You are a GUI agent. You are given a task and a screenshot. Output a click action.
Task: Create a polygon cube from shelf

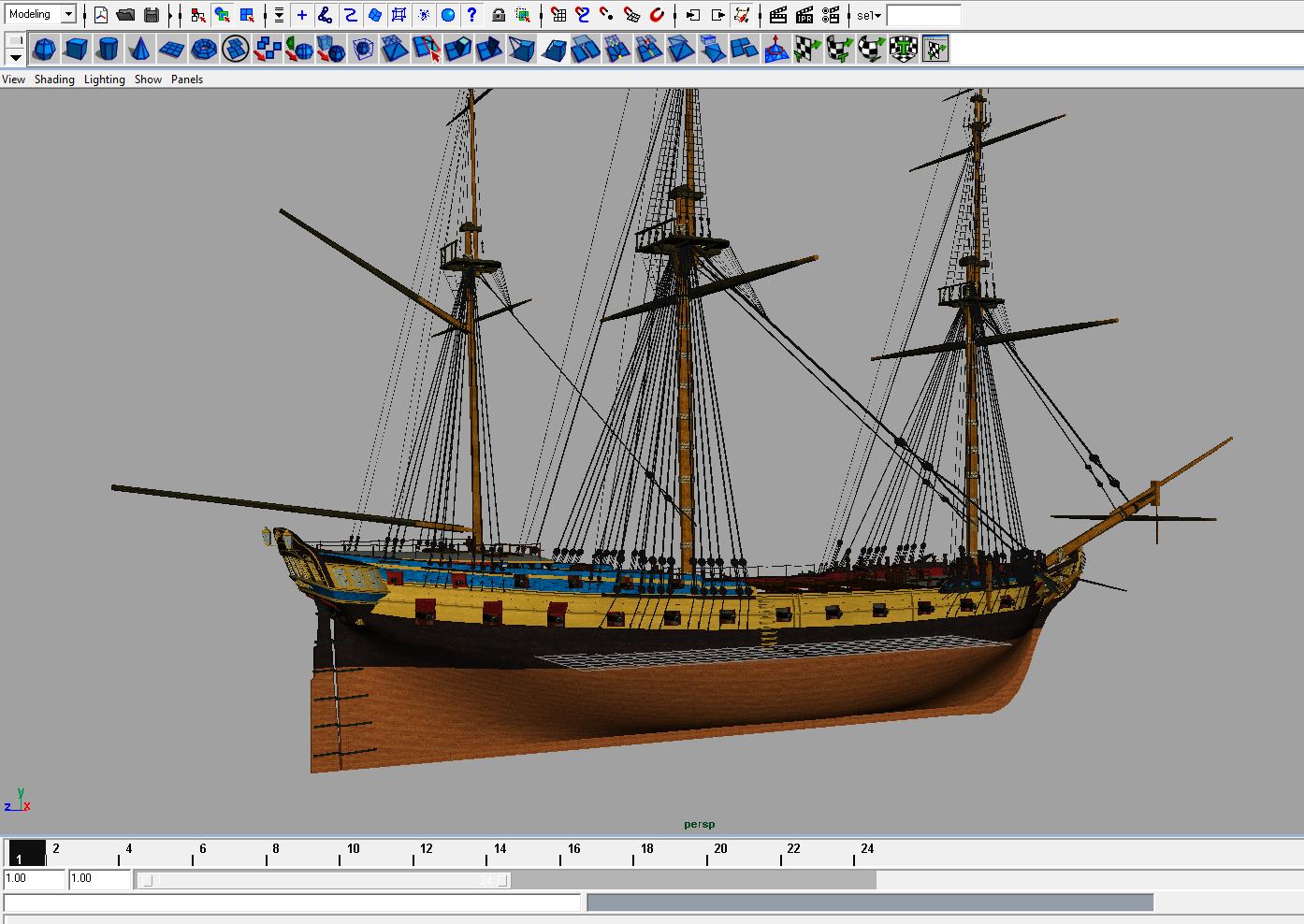coord(76,49)
